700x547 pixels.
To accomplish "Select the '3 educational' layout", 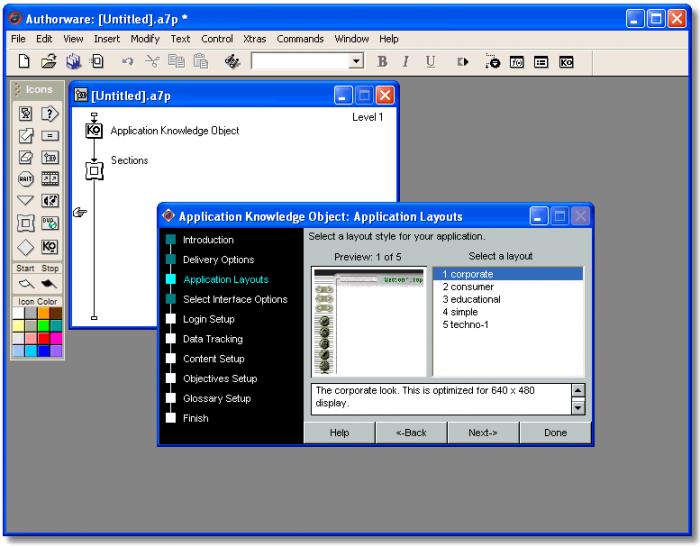I will tap(508, 299).
